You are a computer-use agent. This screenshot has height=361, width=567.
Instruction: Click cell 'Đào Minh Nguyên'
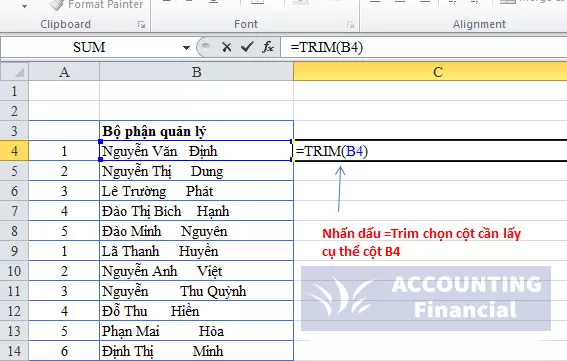click(x=196, y=231)
